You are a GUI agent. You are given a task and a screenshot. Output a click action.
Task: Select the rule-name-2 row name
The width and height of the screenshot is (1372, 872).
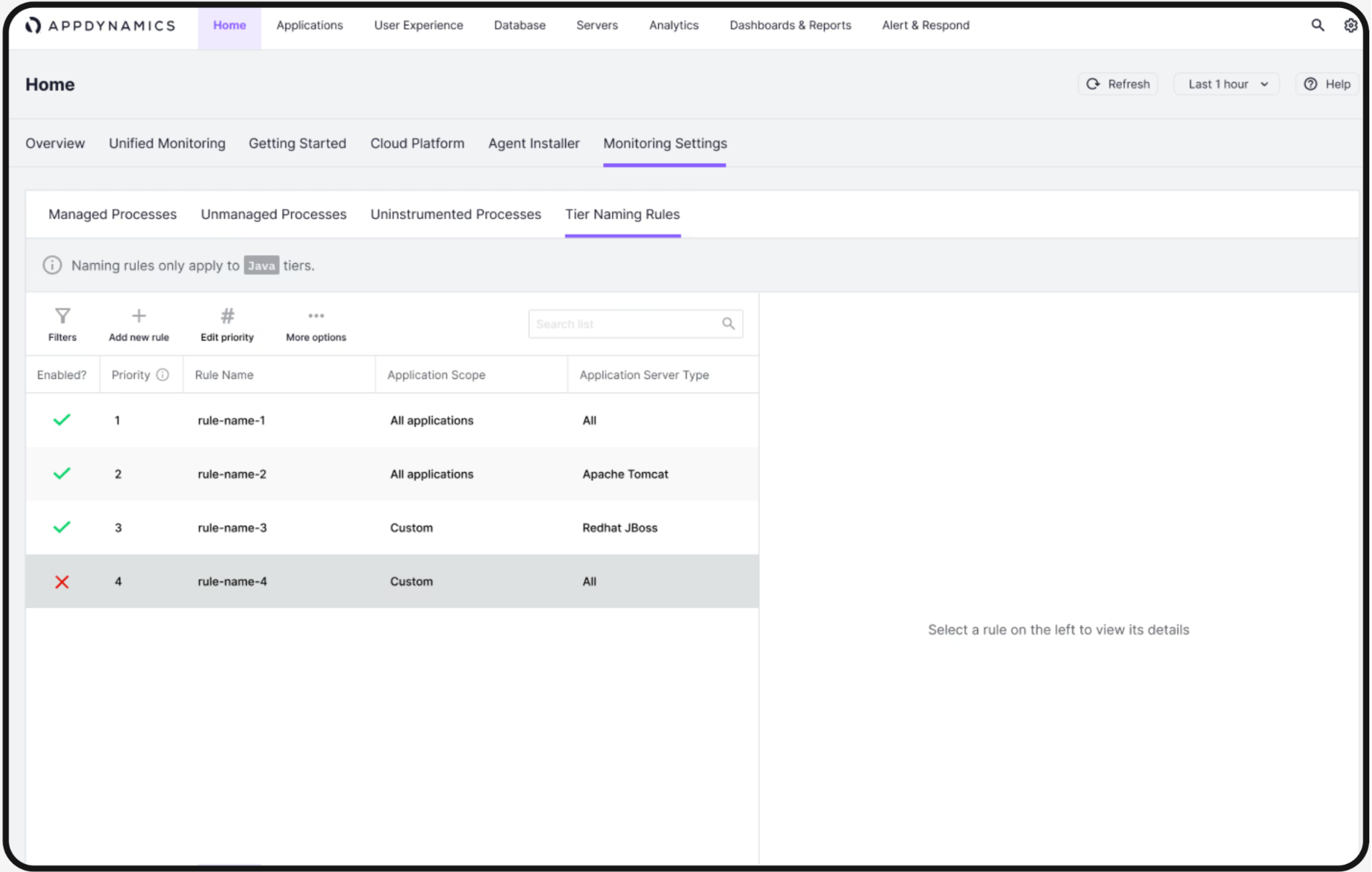coord(232,474)
